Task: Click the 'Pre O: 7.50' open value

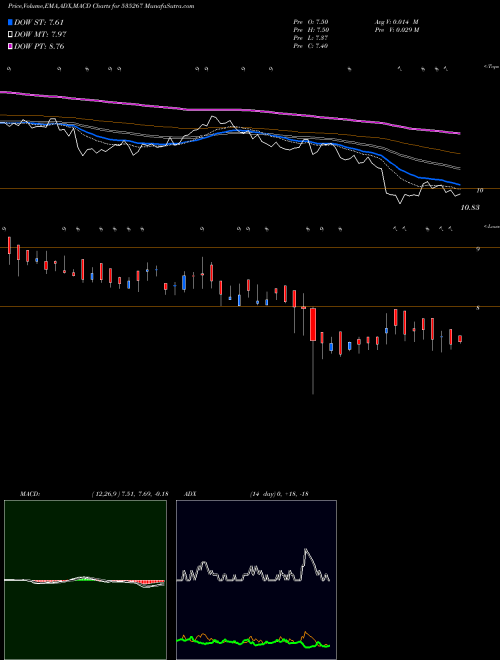Action: point(311,22)
